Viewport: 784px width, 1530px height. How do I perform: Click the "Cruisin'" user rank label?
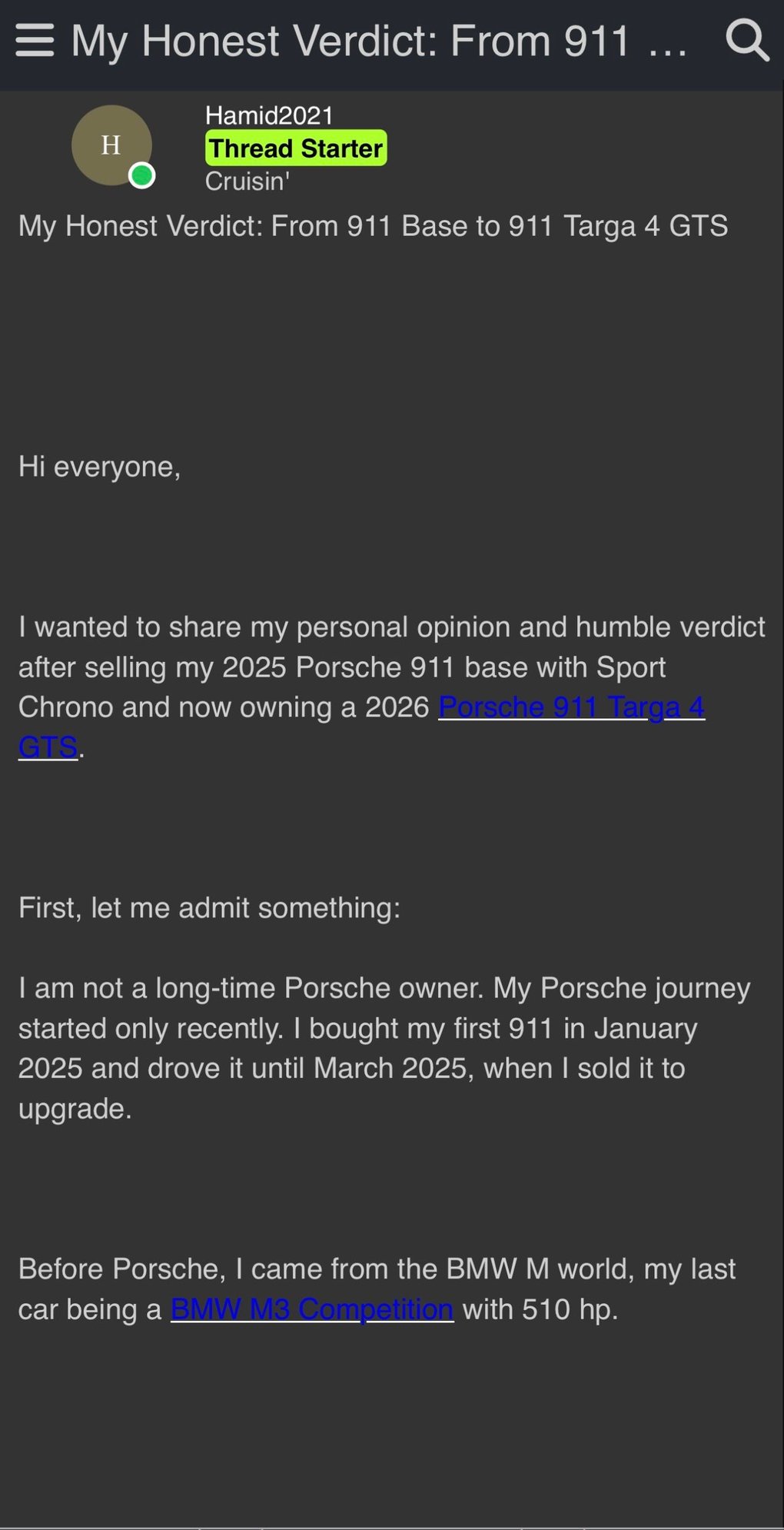point(247,181)
